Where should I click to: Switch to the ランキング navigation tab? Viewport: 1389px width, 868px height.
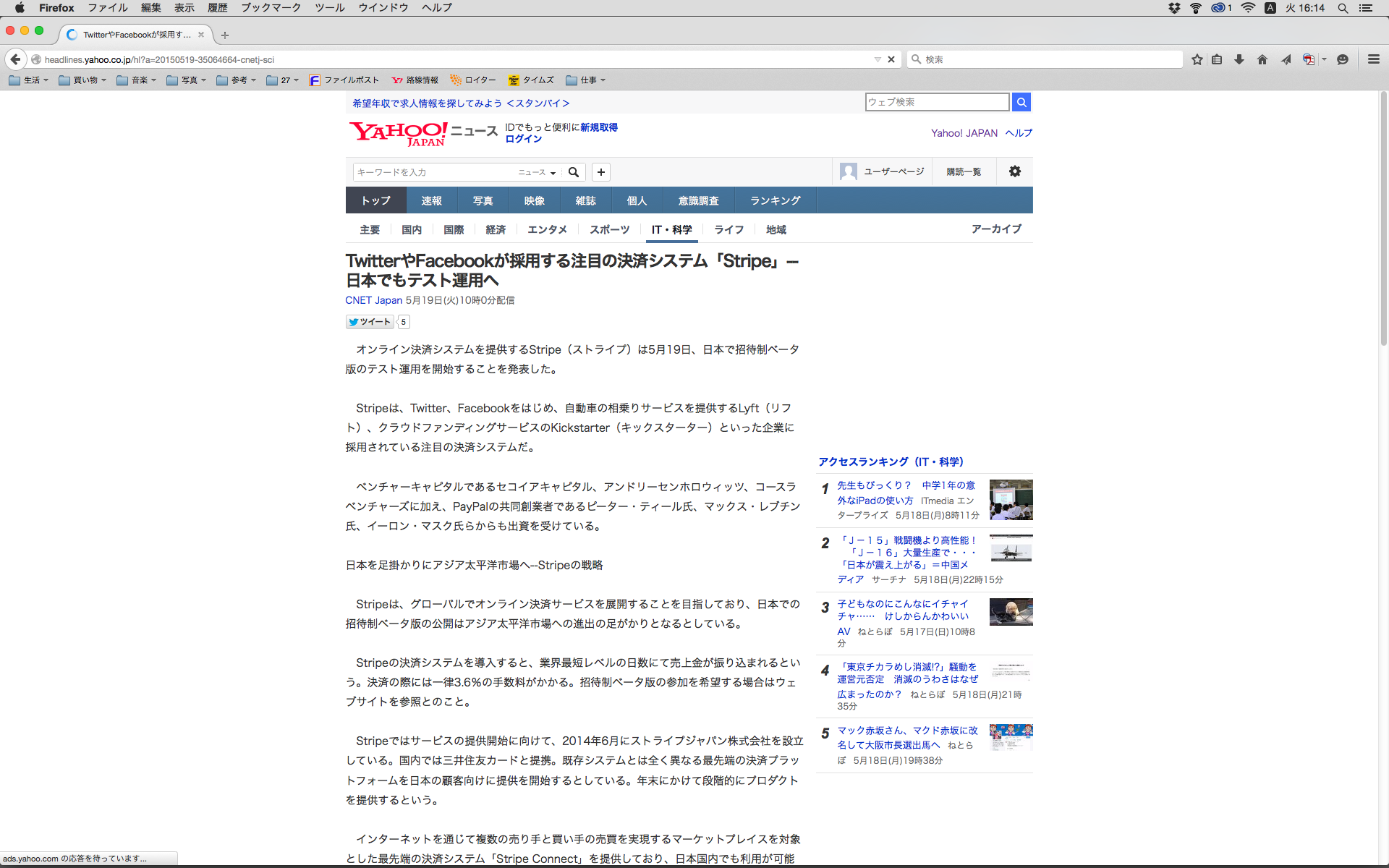click(775, 200)
